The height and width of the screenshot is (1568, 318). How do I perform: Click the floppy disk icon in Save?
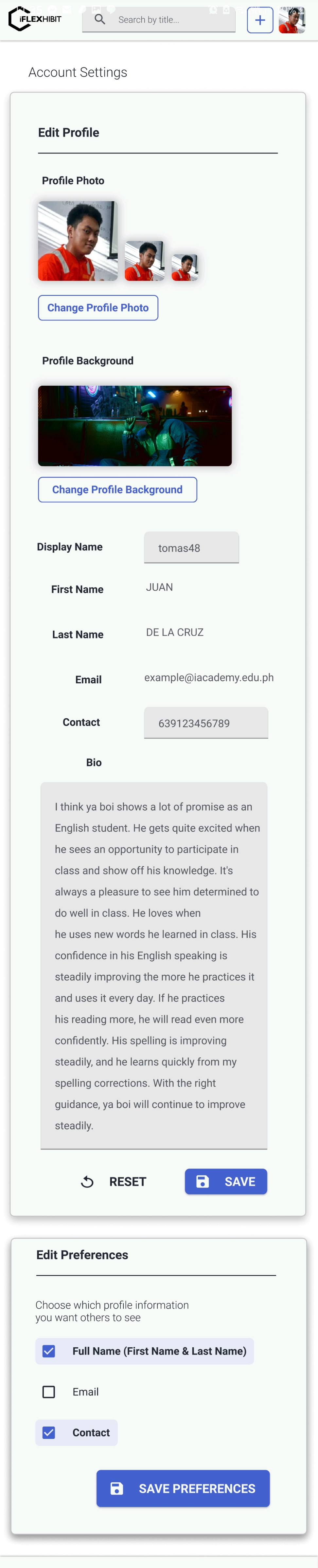tap(203, 1181)
